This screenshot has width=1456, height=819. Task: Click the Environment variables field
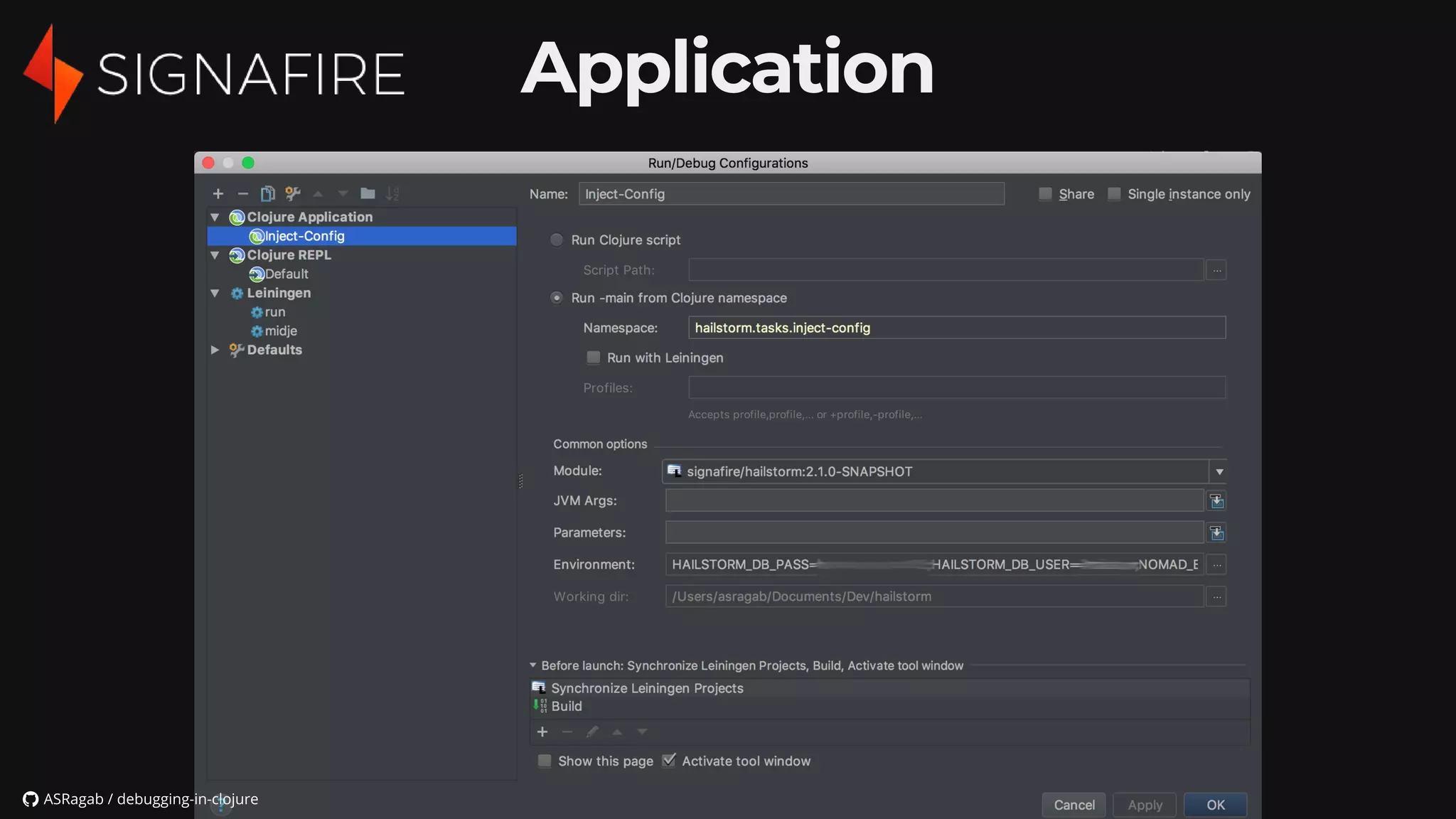[934, 564]
